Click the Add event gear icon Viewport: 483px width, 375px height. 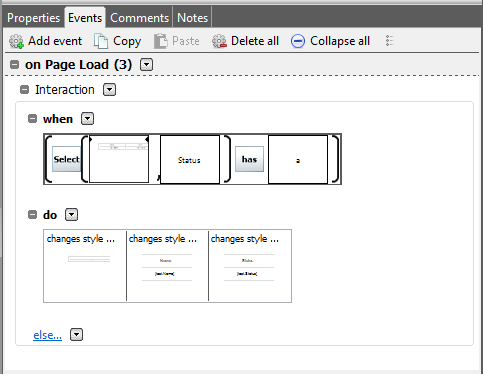pyautogui.click(x=16, y=41)
